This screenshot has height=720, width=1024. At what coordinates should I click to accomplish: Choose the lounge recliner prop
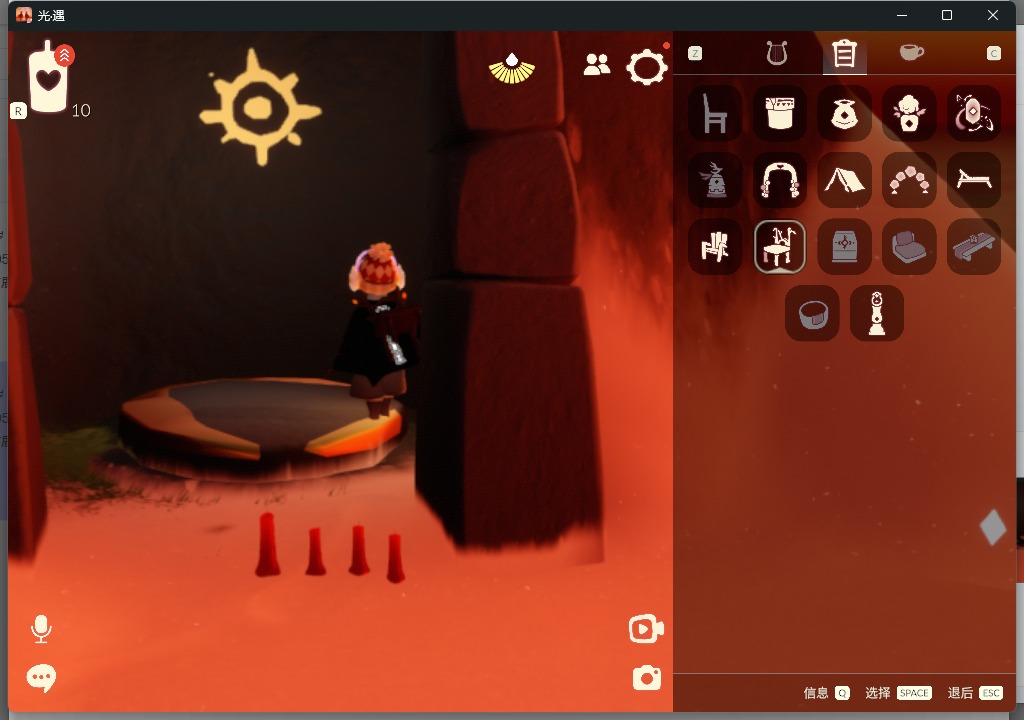973,180
